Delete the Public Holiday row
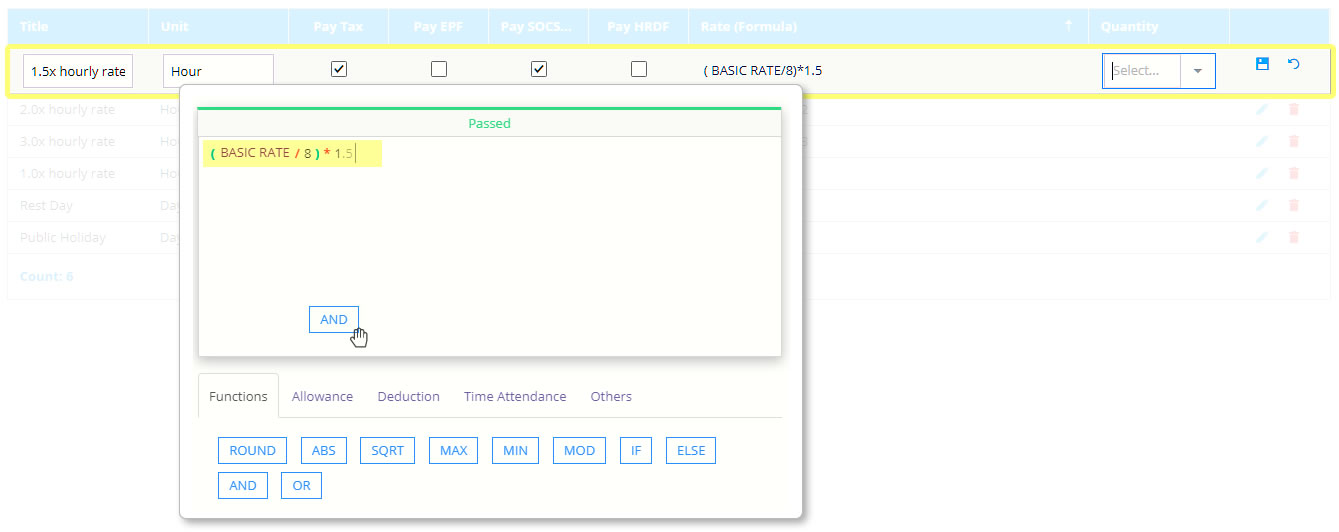This screenshot has width=1339, height=532. coord(1294,238)
